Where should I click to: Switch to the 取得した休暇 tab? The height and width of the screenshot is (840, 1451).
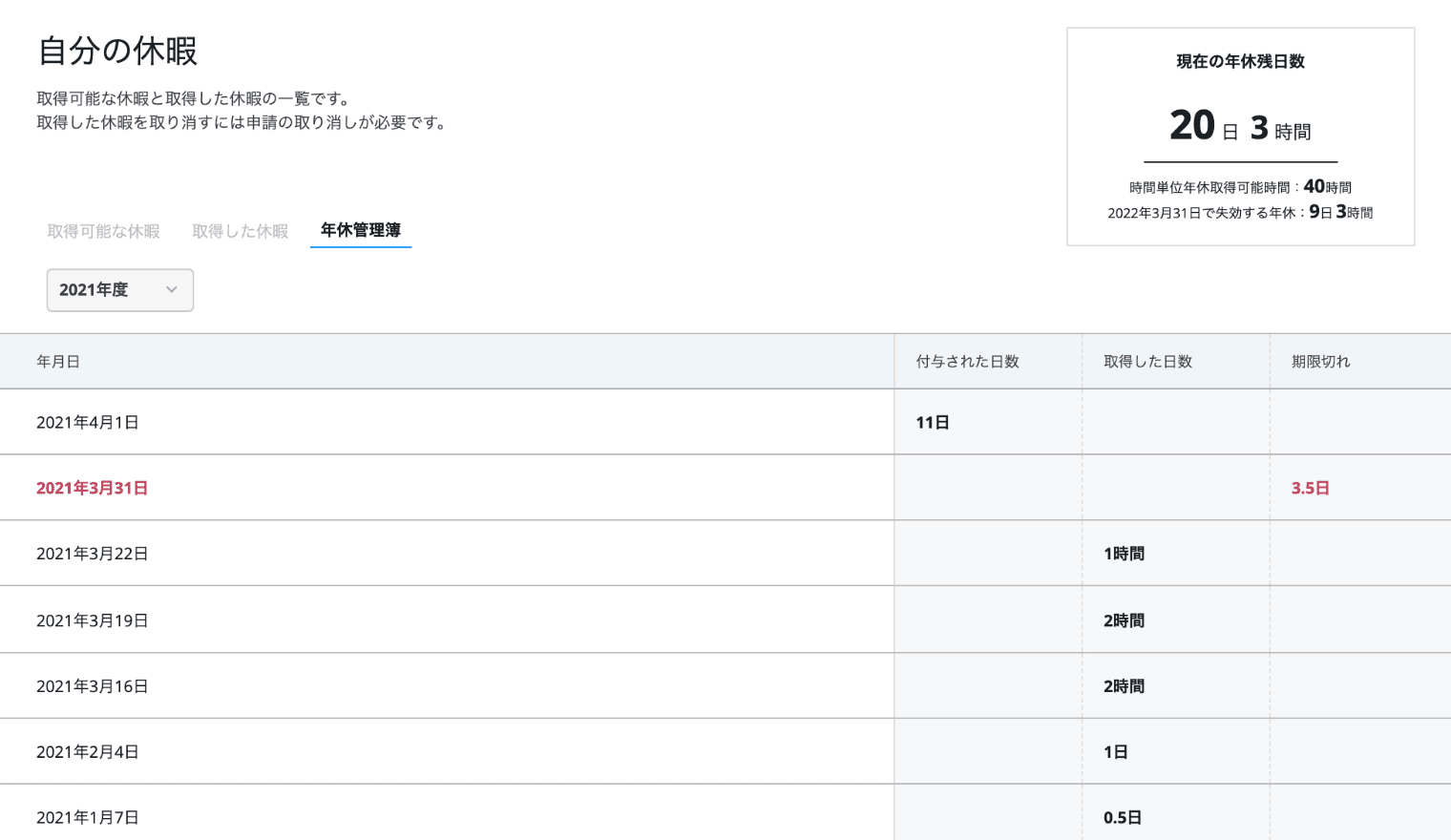240,231
